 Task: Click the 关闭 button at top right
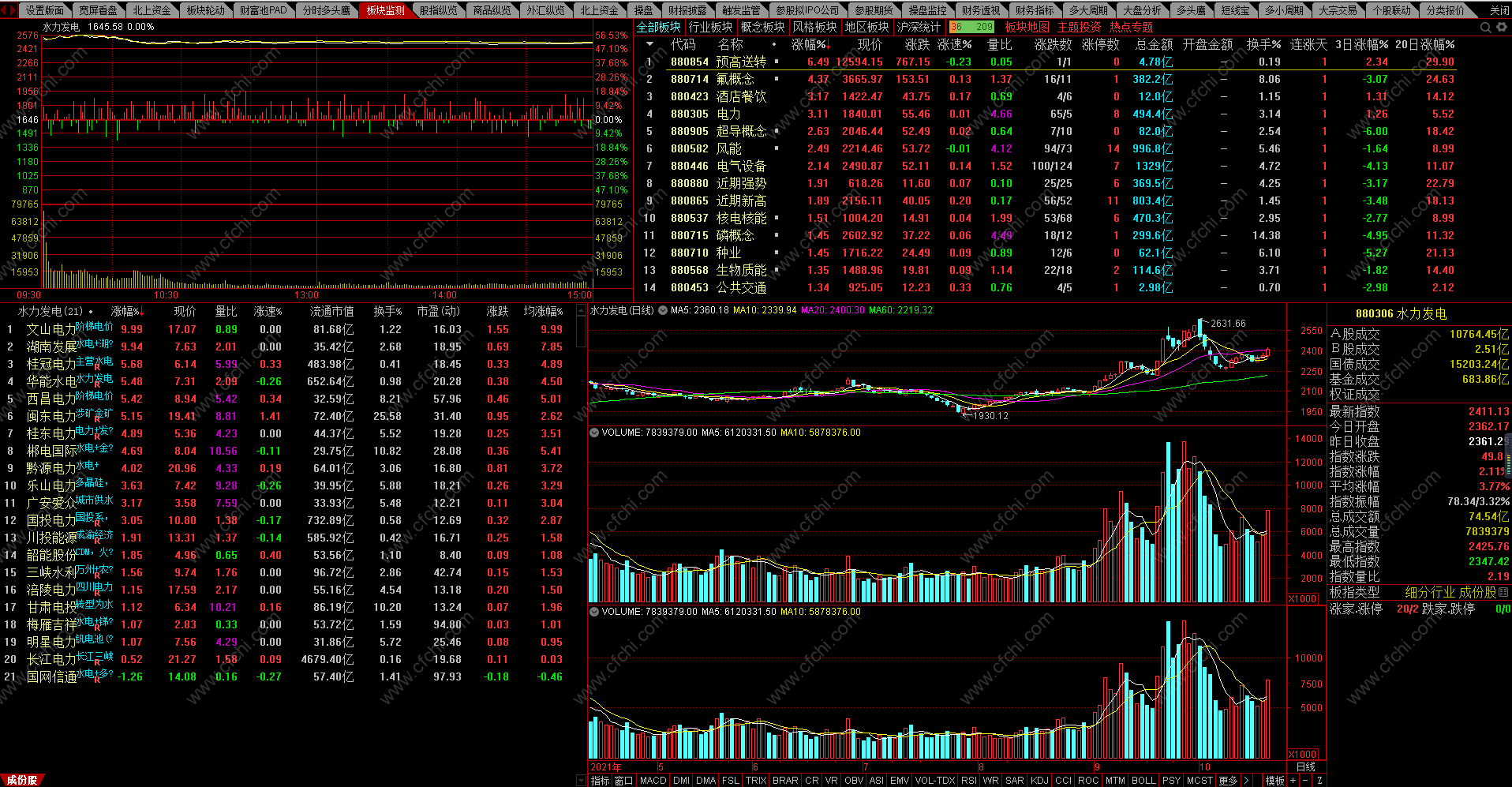pos(1499,10)
